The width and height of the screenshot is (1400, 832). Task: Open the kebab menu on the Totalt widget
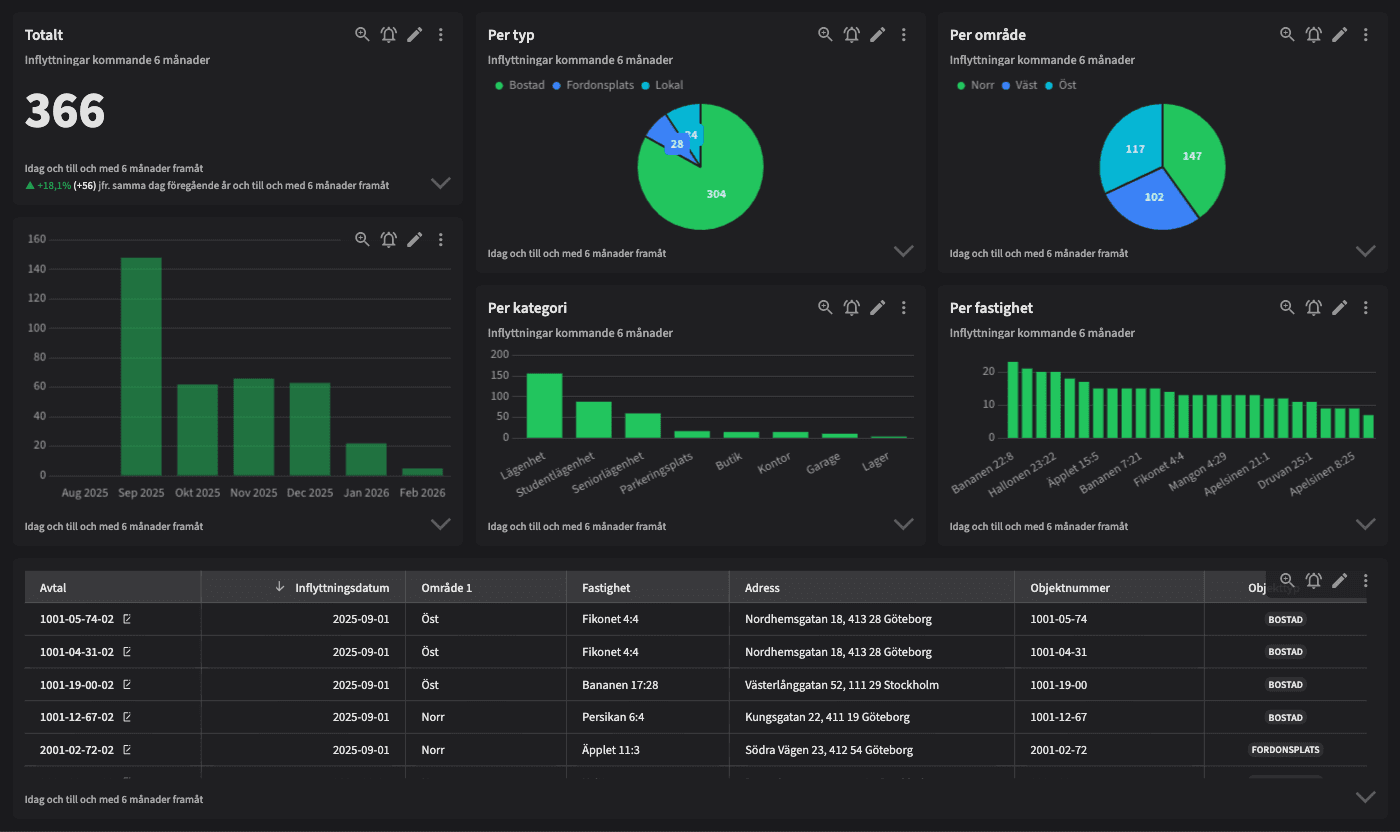tap(440, 33)
